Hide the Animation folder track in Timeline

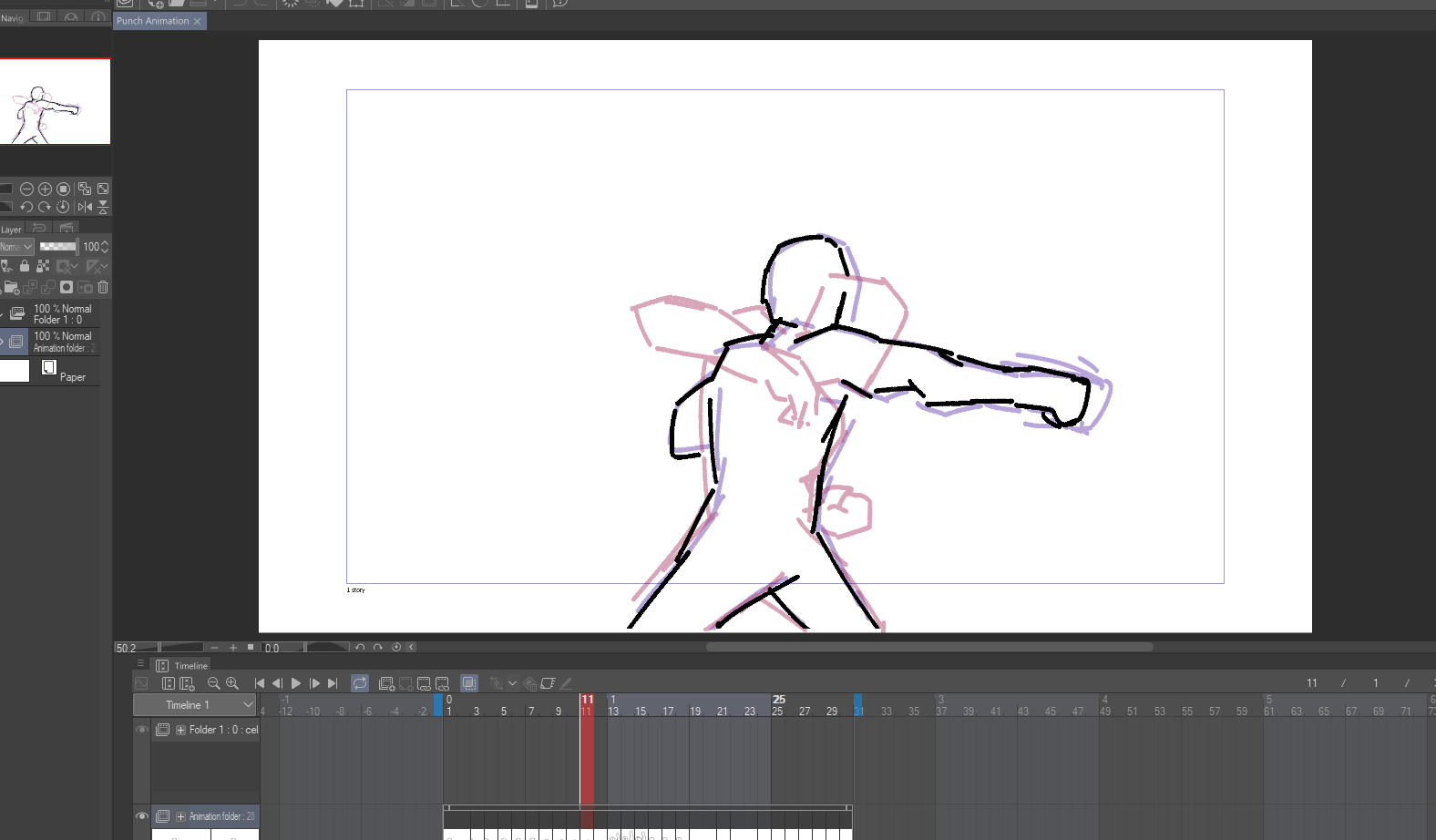pos(142,816)
